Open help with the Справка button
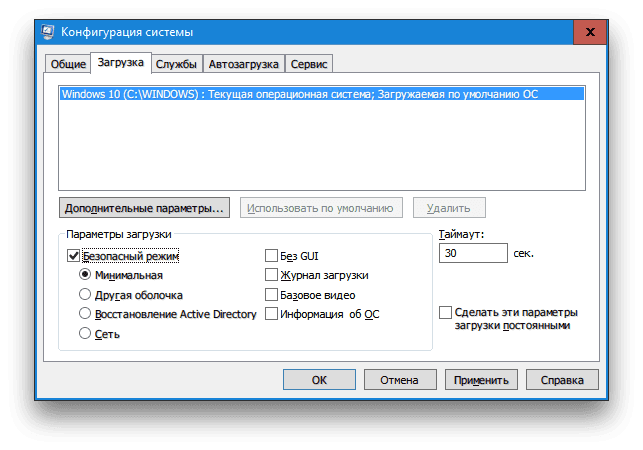Screen dimensions: 643x450 tap(564, 380)
